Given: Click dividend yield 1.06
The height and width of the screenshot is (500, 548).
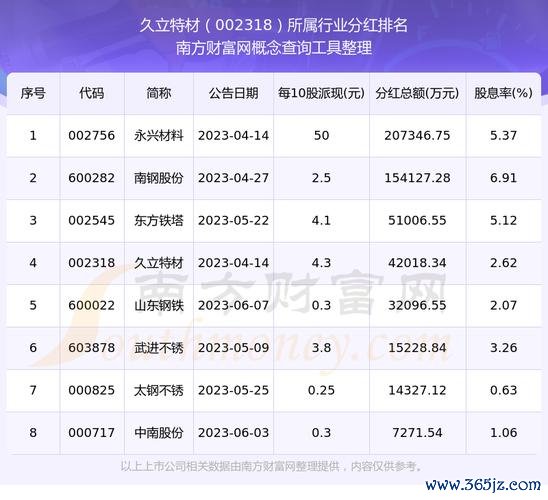Looking at the screenshot, I should click(x=503, y=433).
